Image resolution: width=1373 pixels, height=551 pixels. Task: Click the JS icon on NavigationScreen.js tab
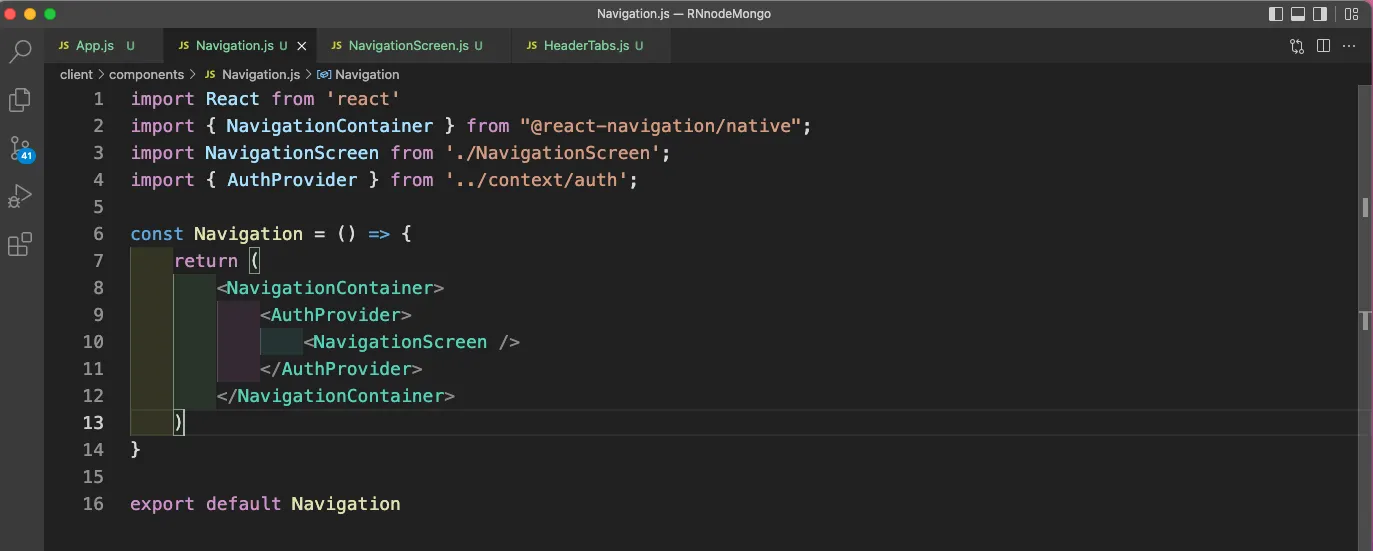pos(338,46)
